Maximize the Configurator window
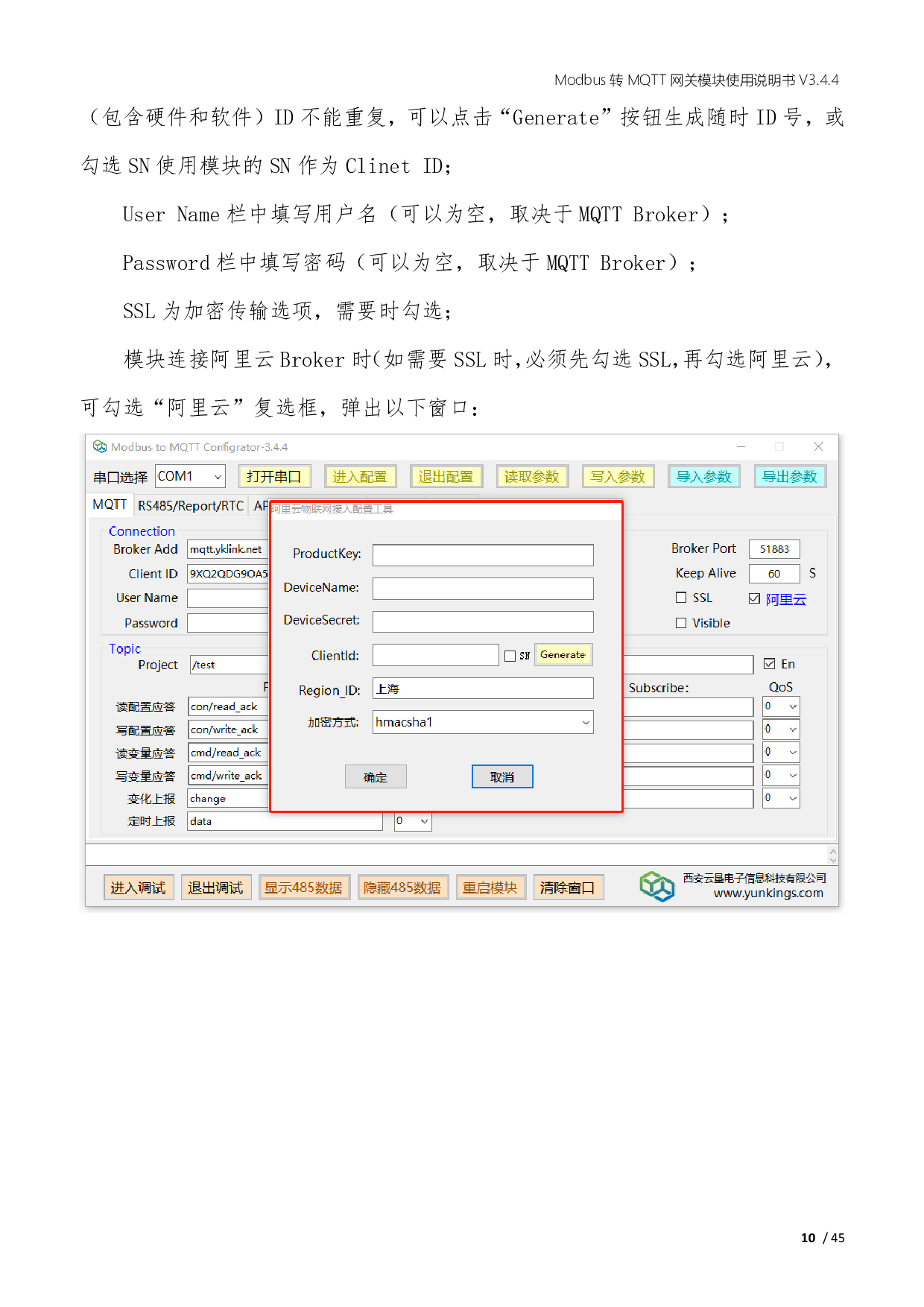This screenshot has height=1307, width=924. [x=779, y=446]
